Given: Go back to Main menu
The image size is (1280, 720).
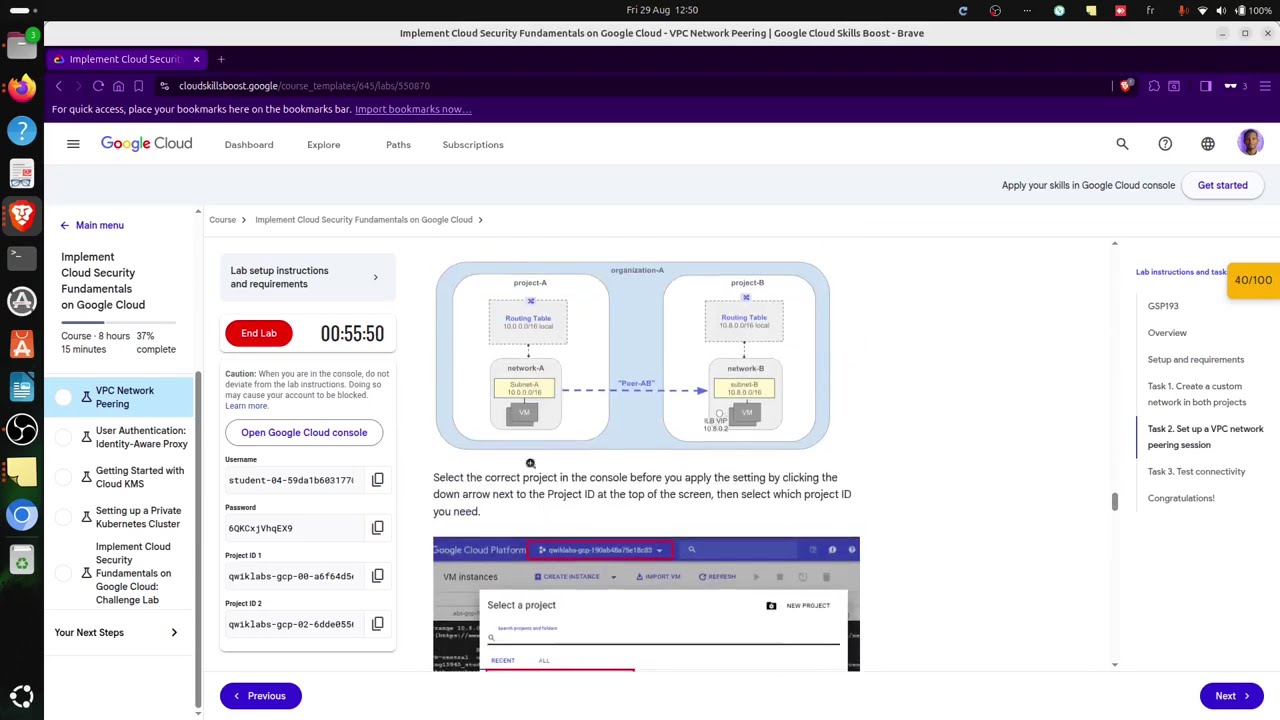Looking at the screenshot, I should (x=91, y=225).
